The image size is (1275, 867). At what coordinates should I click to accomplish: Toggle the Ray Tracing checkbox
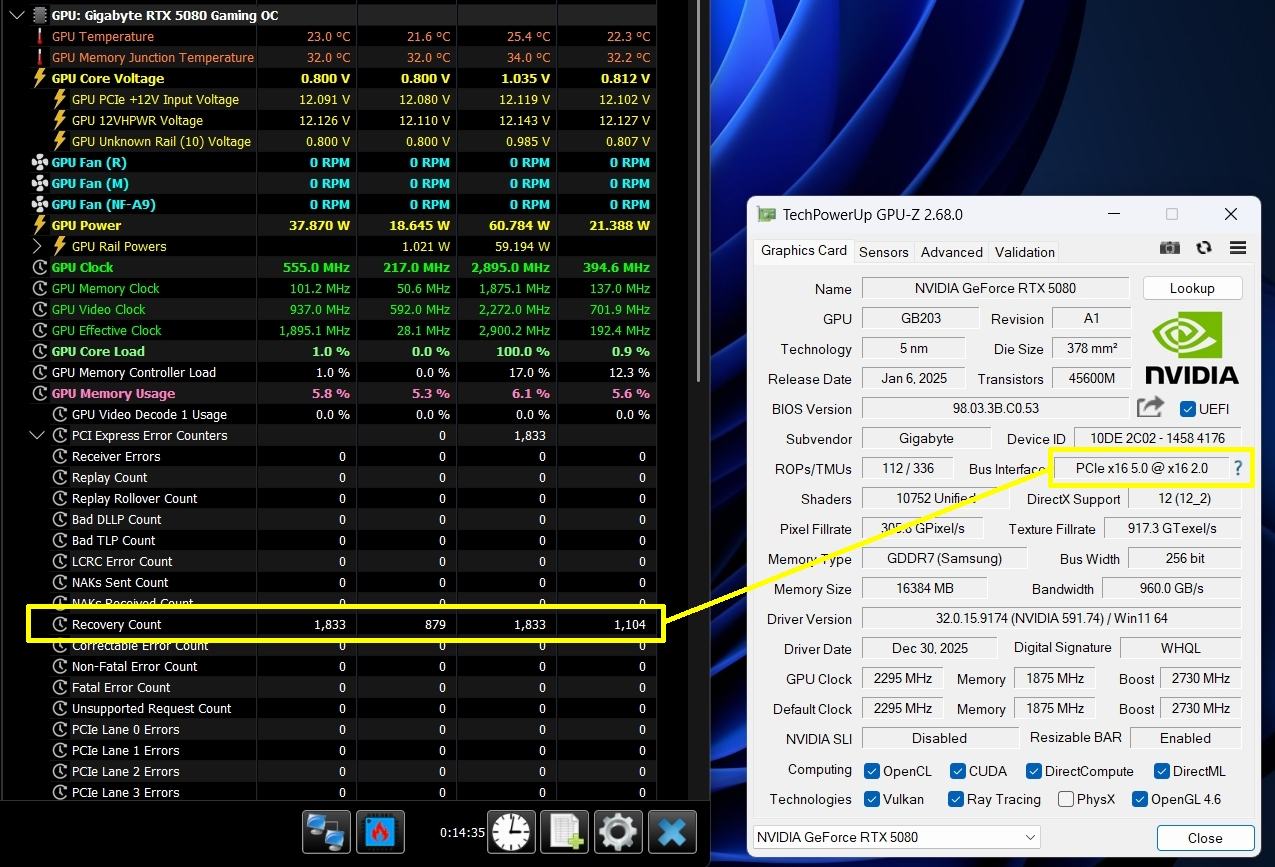click(x=956, y=799)
